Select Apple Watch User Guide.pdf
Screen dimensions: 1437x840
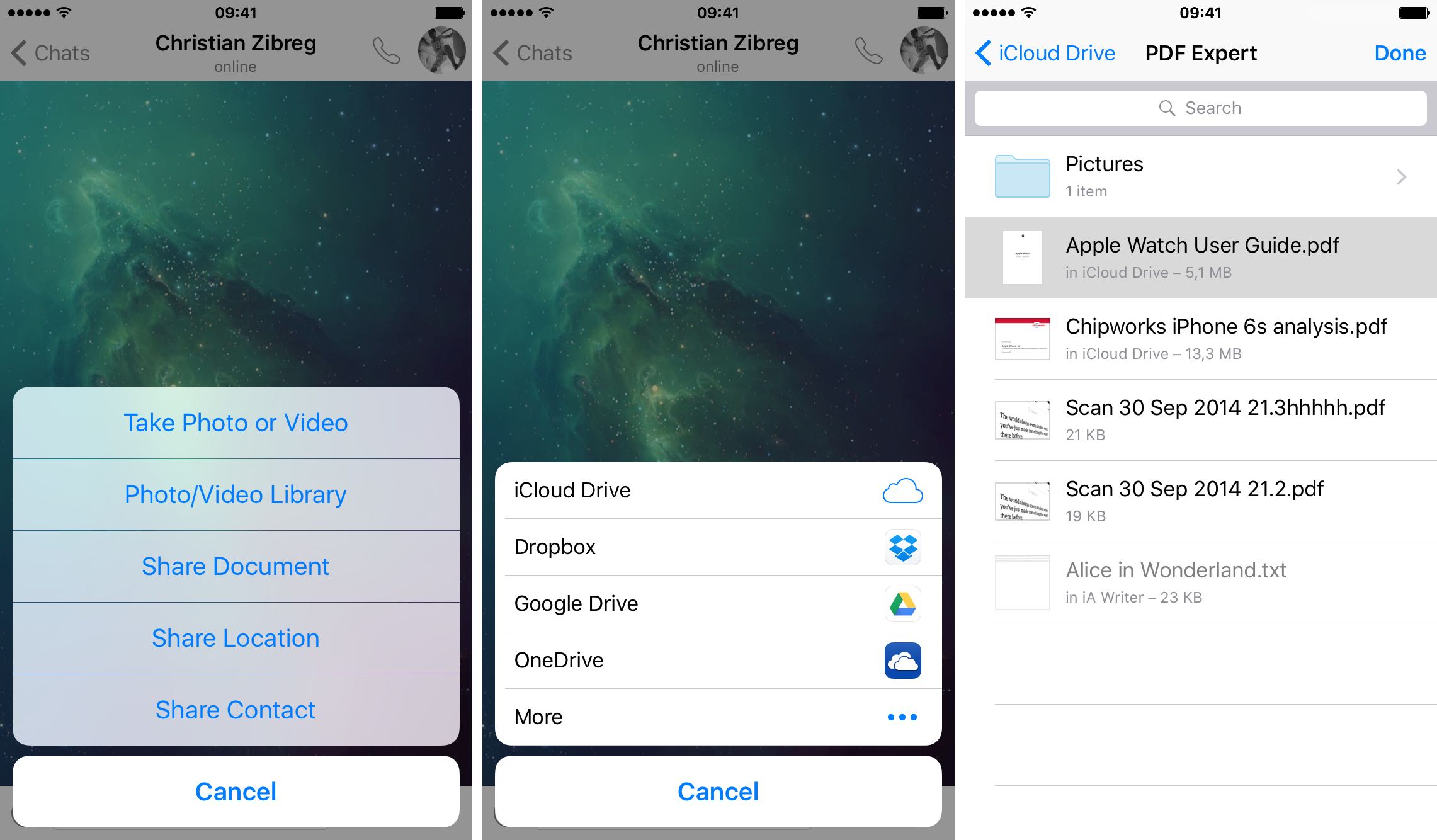(x=1198, y=258)
